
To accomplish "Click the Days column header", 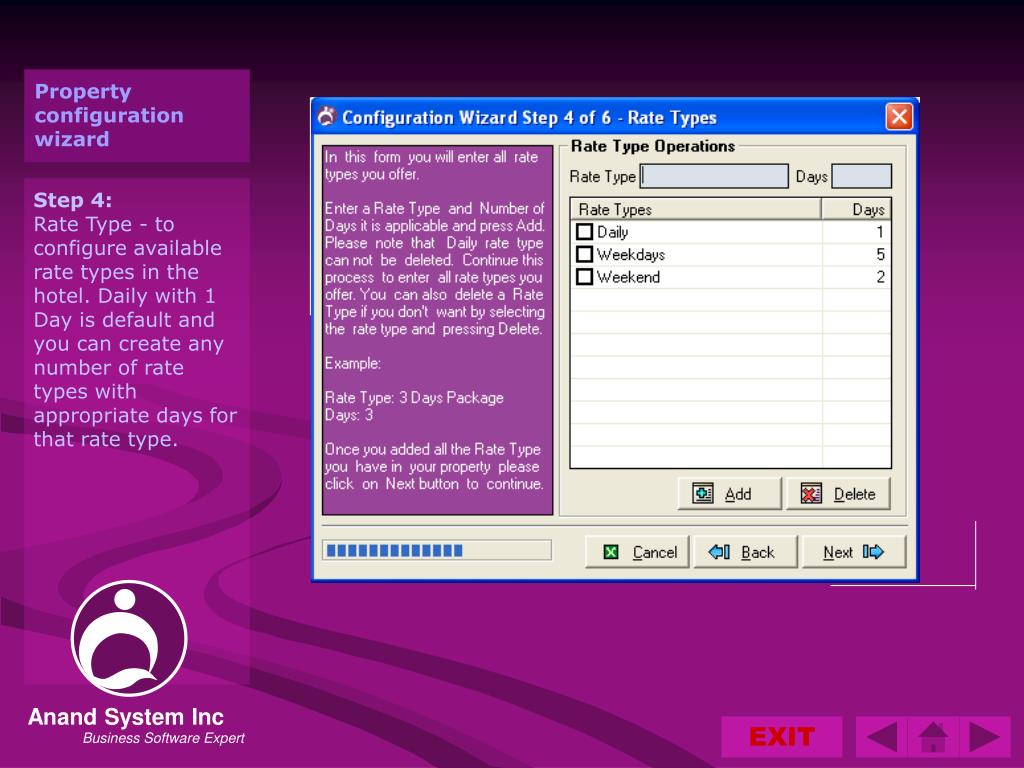I will click(856, 209).
